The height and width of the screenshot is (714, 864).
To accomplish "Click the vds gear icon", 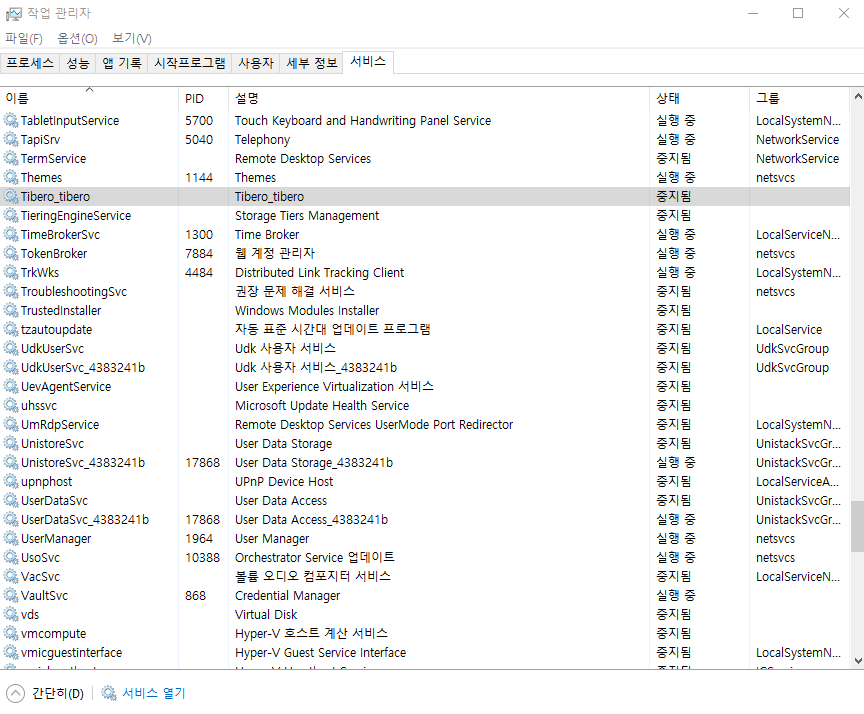I will (x=11, y=614).
